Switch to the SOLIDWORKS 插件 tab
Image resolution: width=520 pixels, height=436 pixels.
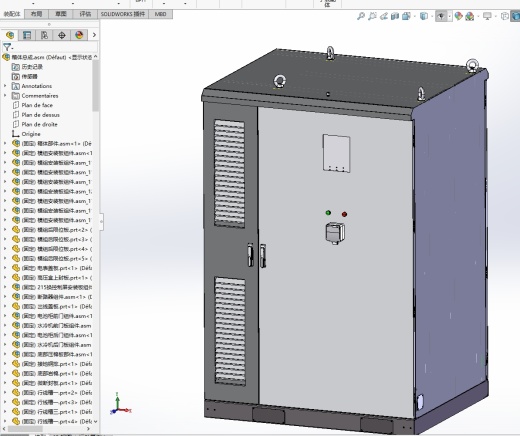[x=123, y=14]
